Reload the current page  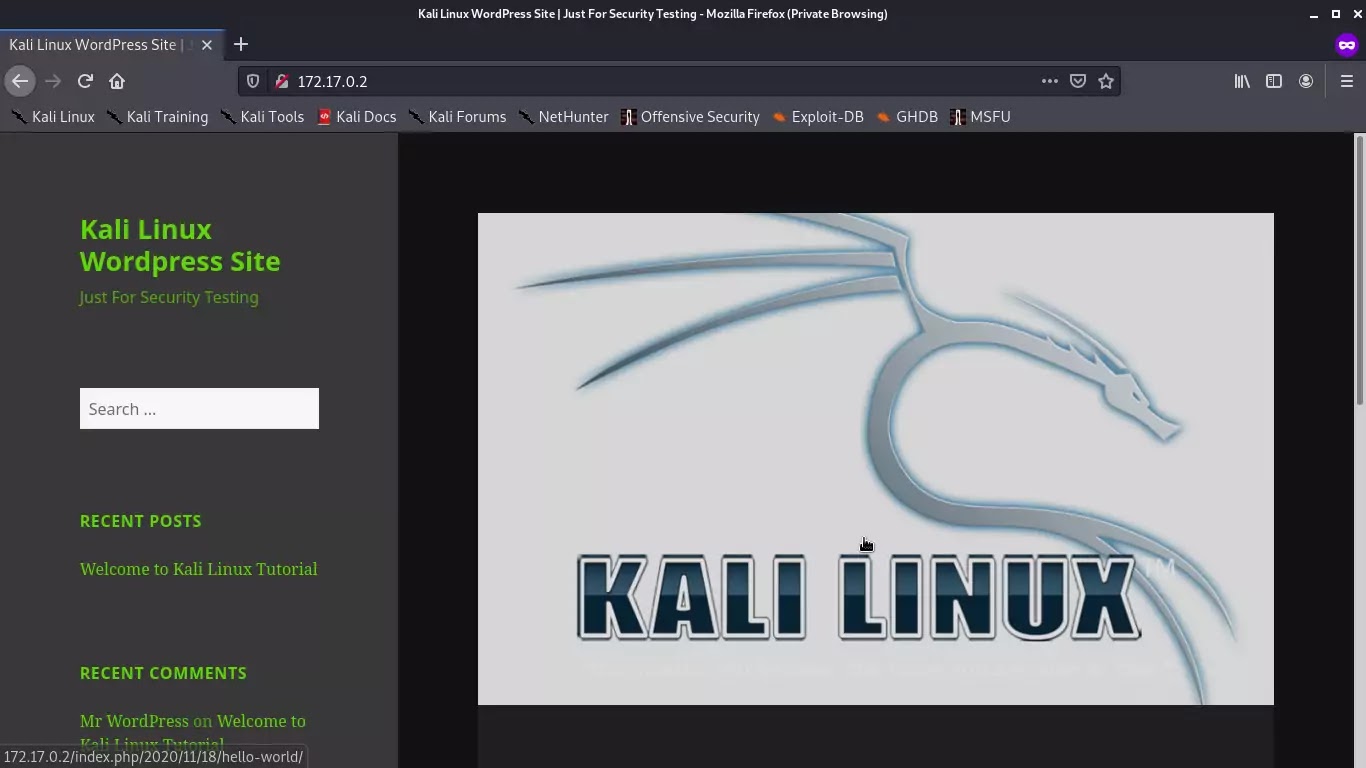point(85,81)
